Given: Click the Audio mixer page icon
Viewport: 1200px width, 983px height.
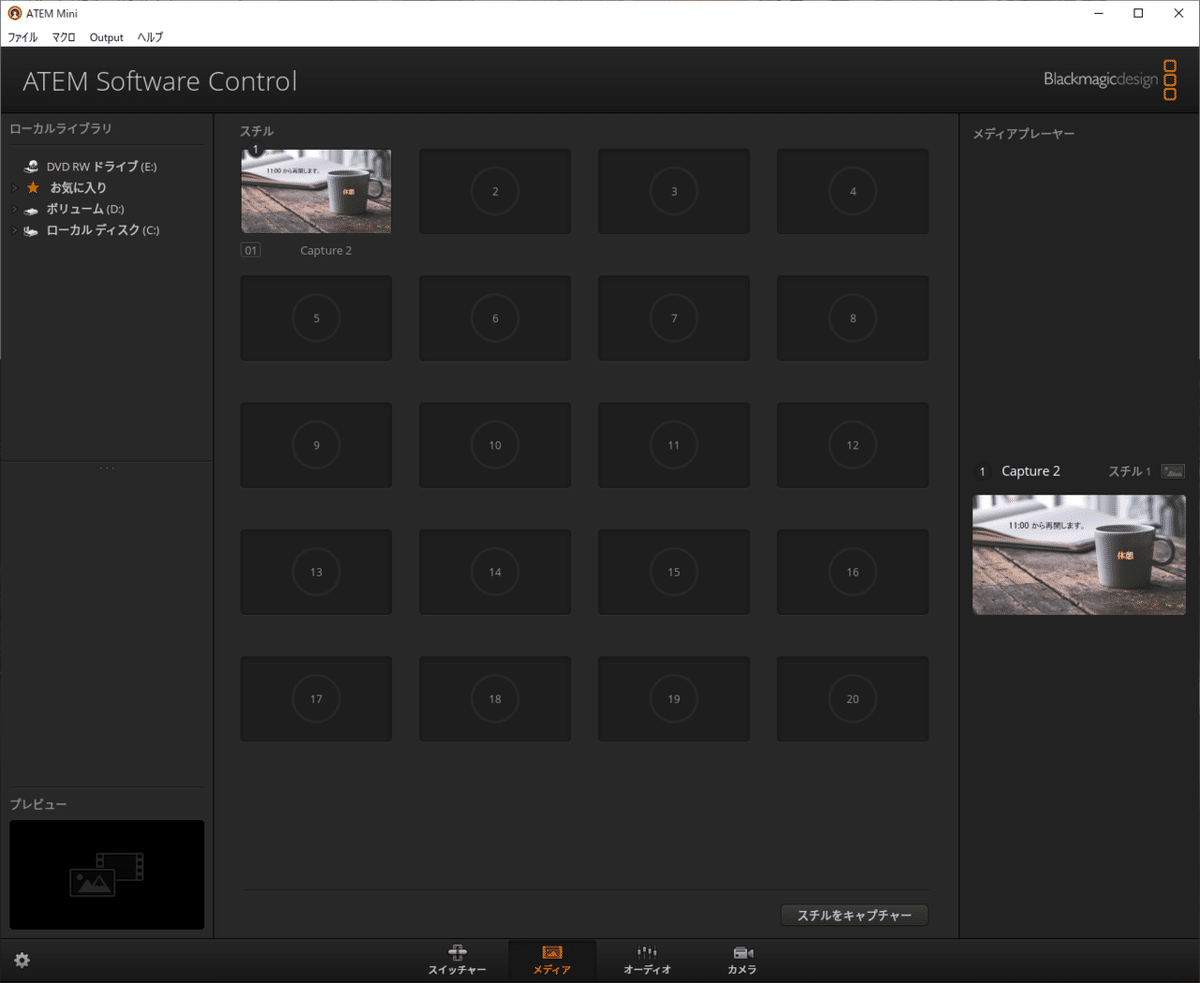Looking at the screenshot, I should 647,953.
